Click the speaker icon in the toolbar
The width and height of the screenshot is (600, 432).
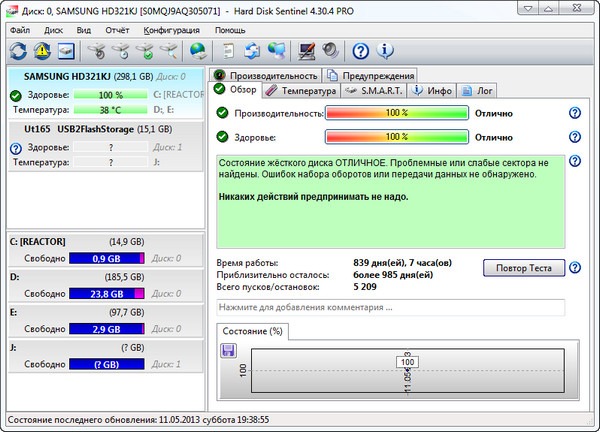tap(329, 50)
